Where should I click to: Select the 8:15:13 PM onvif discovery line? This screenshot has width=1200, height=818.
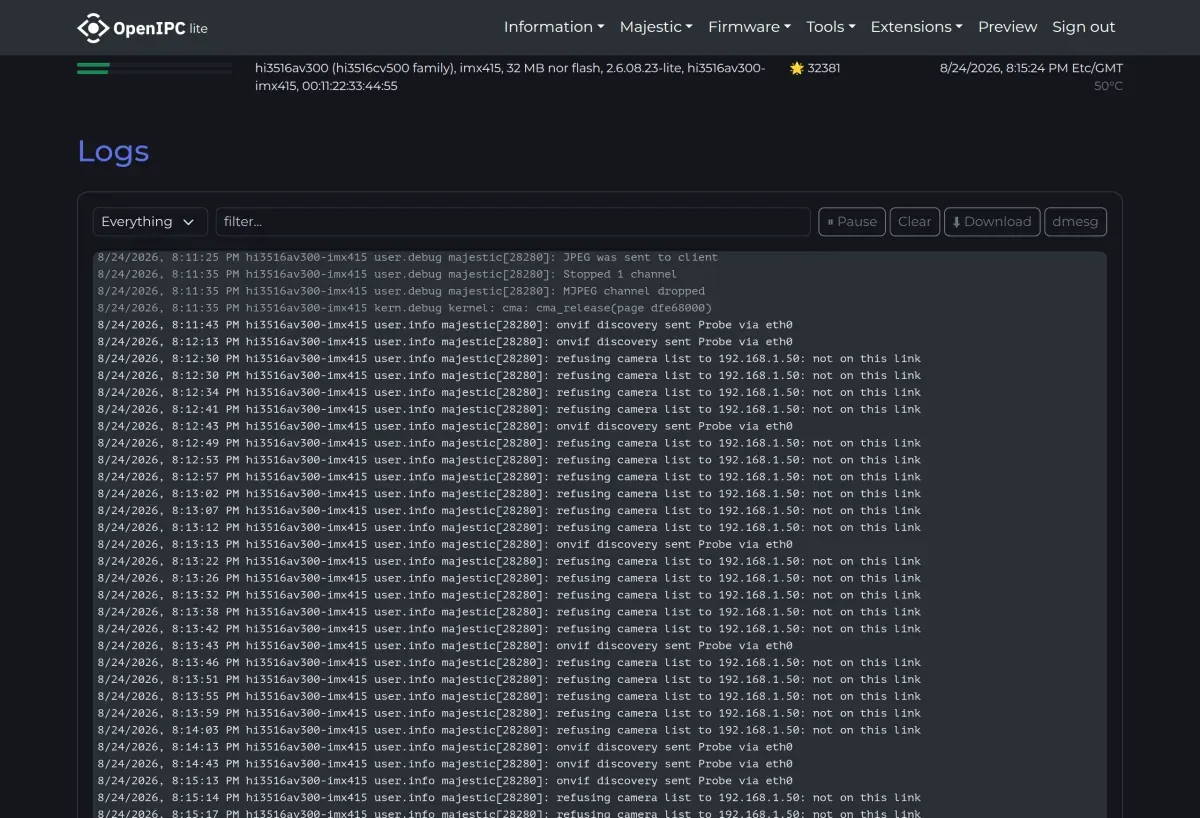click(445, 781)
